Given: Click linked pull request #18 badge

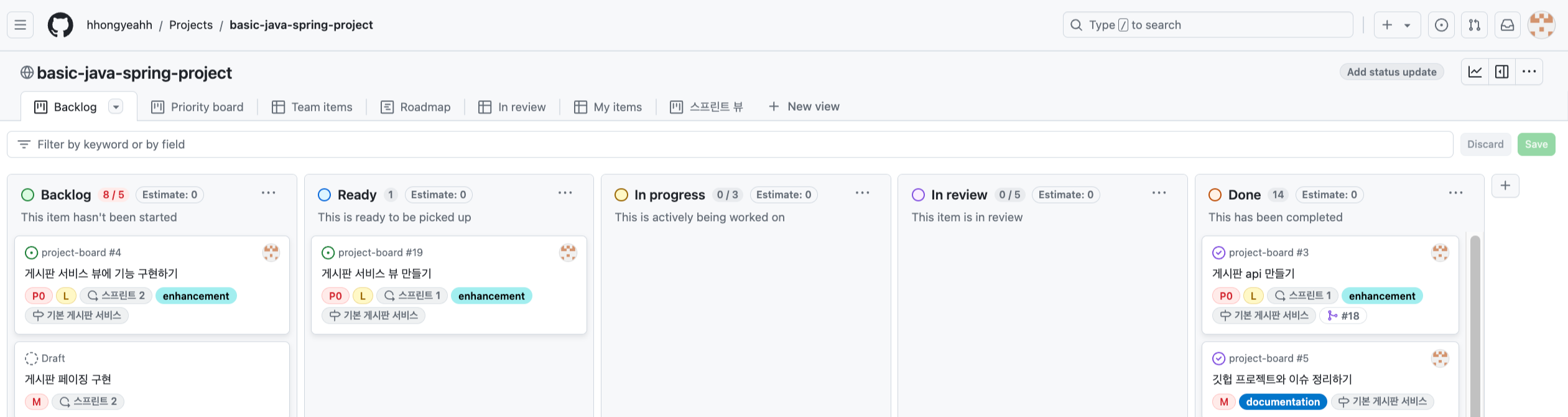Looking at the screenshot, I should (x=1343, y=316).
